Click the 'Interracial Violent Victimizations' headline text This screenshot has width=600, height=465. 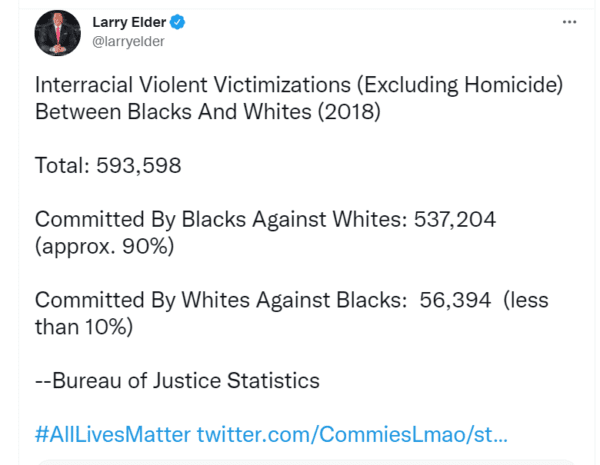point(193,85)
